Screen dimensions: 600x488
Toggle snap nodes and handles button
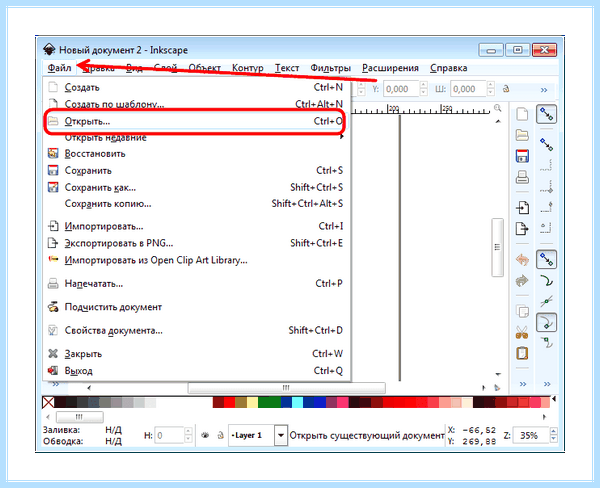click(546, 260)
